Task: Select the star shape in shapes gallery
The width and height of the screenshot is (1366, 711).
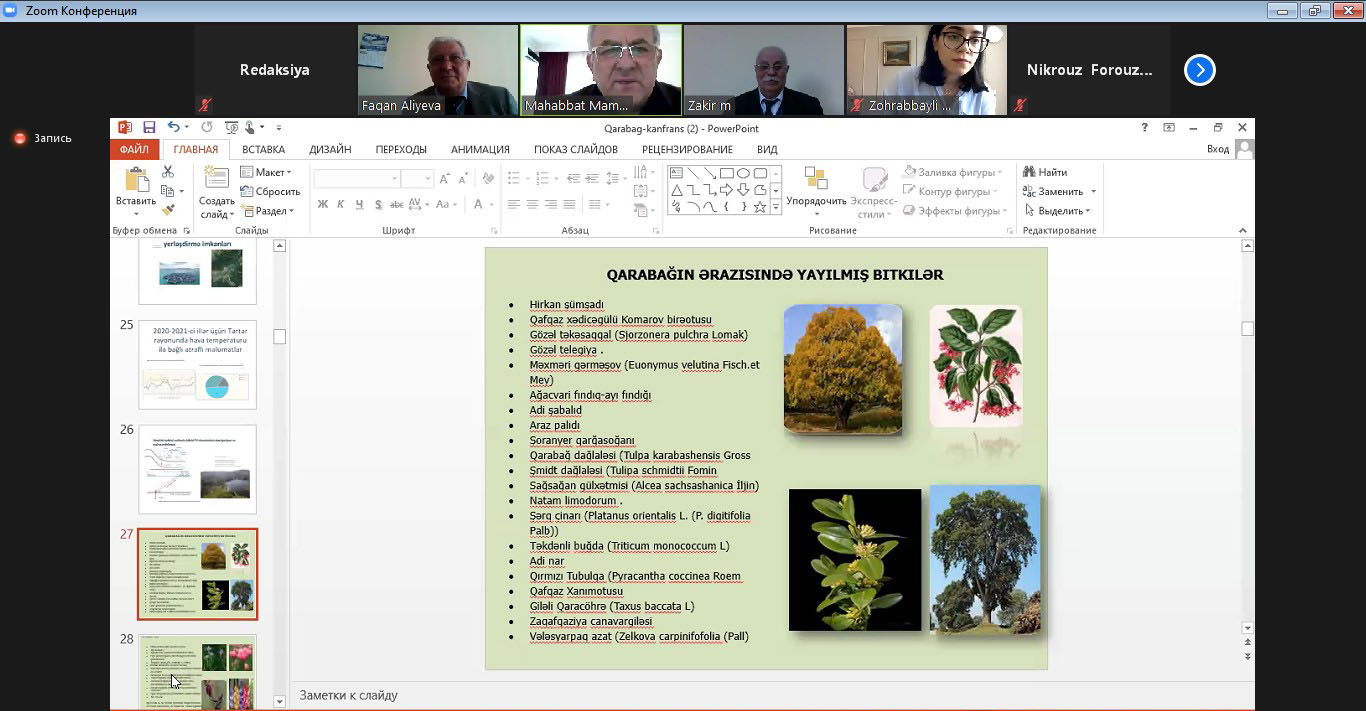Action: [x=760, y=207]
